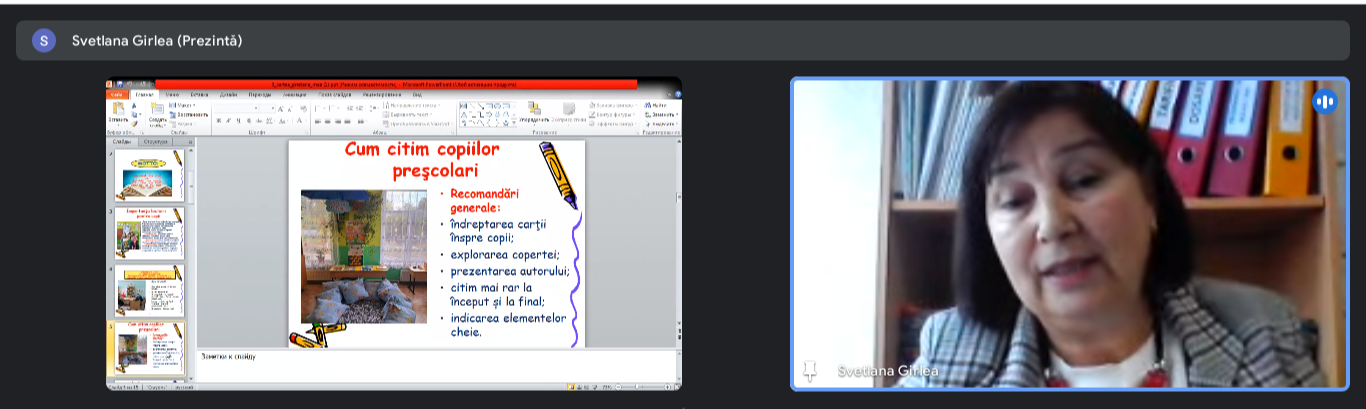1366x409 pixels.
Task: Click the presenter avatar S badge
Action: pos(44,40)
